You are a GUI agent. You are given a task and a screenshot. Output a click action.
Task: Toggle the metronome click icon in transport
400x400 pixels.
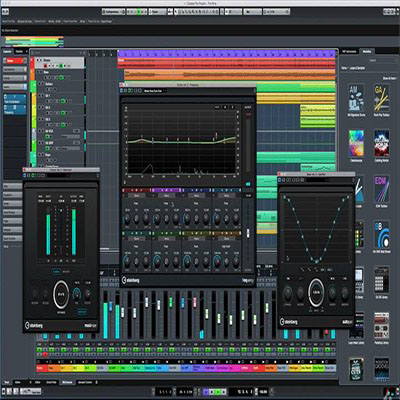tap(272, 391)
